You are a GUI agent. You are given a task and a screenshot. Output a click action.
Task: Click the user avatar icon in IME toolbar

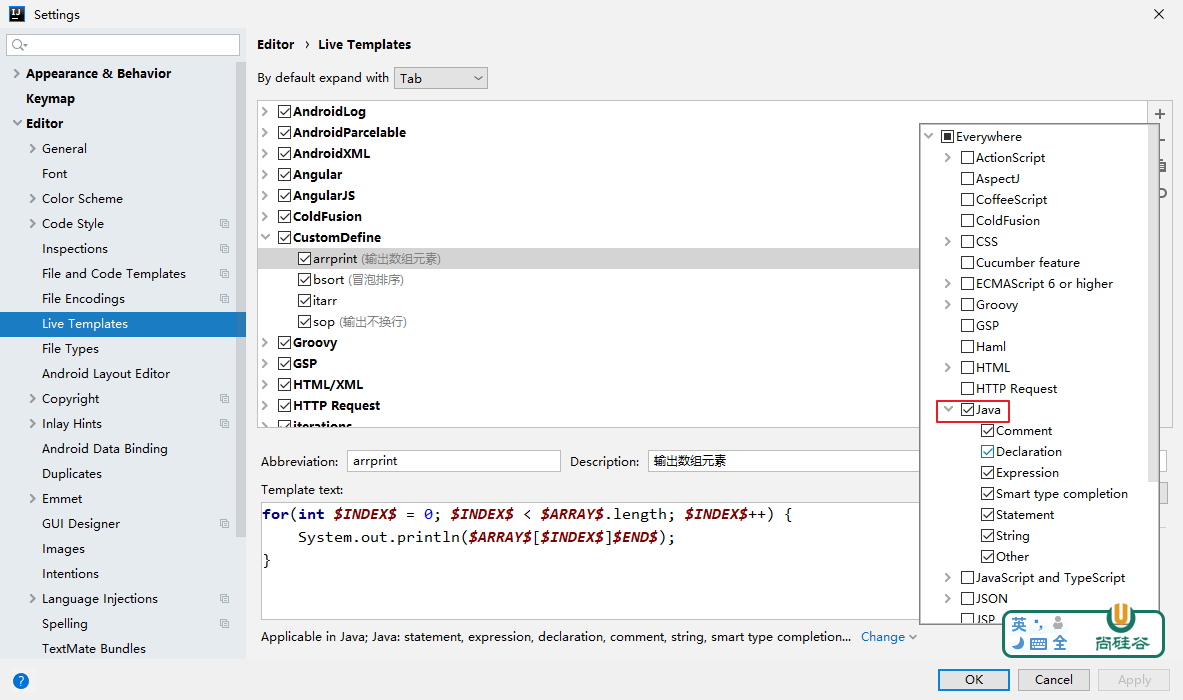point(1058,624)
